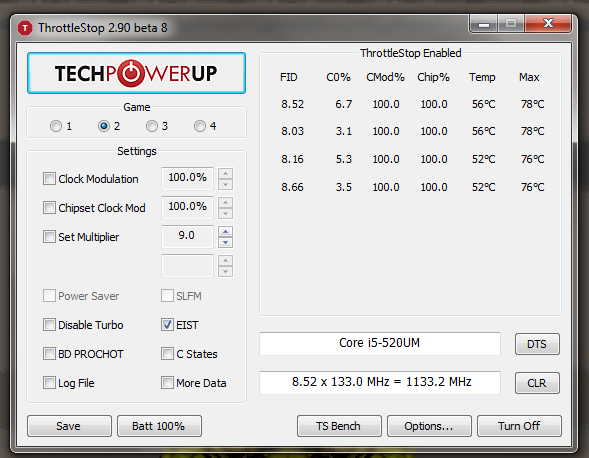Open the TS Bench benchmark
Viewport: 589px width, 458px height.
pyautogui.click(x=339, y=426)
